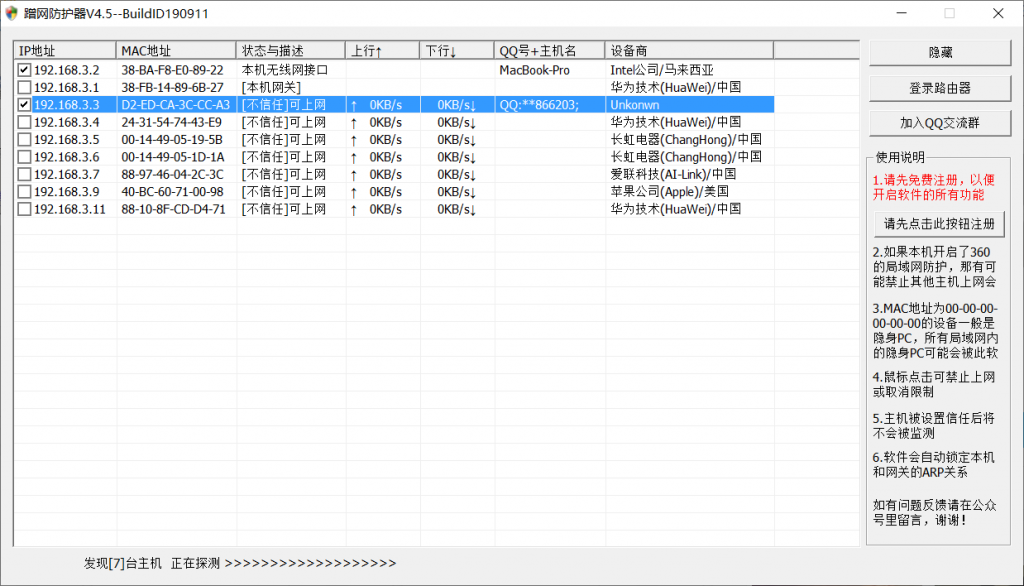The image size is (1024, 586).
Task: Check the box for 192.168.3.1
Action: pyautogui.click(x=24, y=88)
